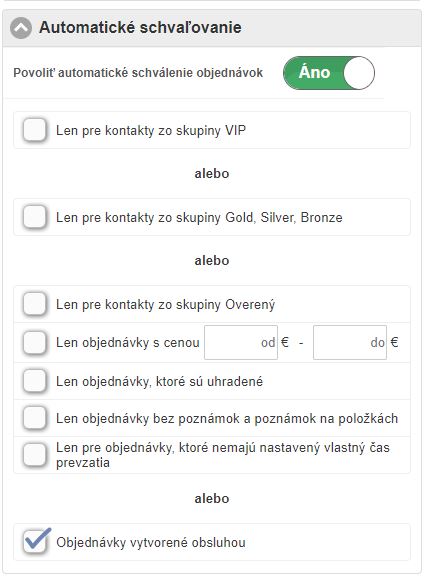Click the Gold, Silver, Bronze label text
The height and width of the screenshot is (581, 425).
click(x=199, y=218)
